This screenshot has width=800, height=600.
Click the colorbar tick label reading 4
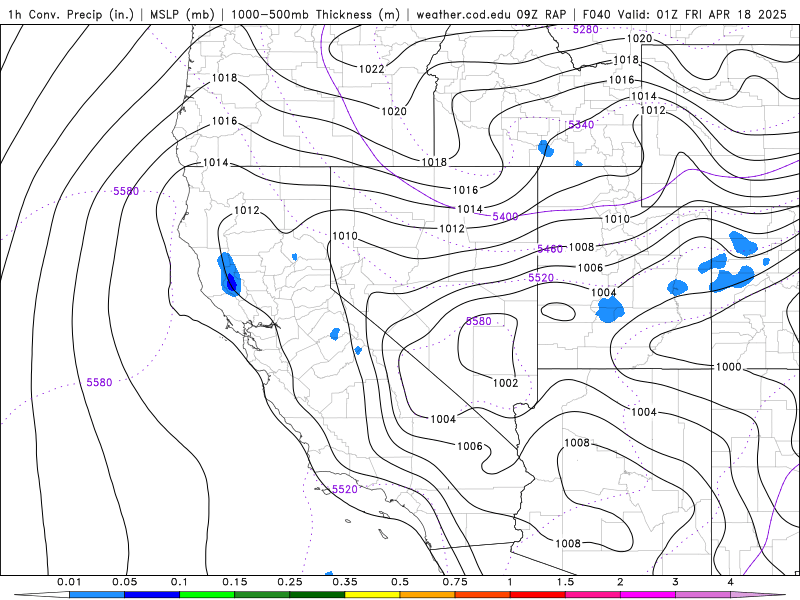(731, 582)
